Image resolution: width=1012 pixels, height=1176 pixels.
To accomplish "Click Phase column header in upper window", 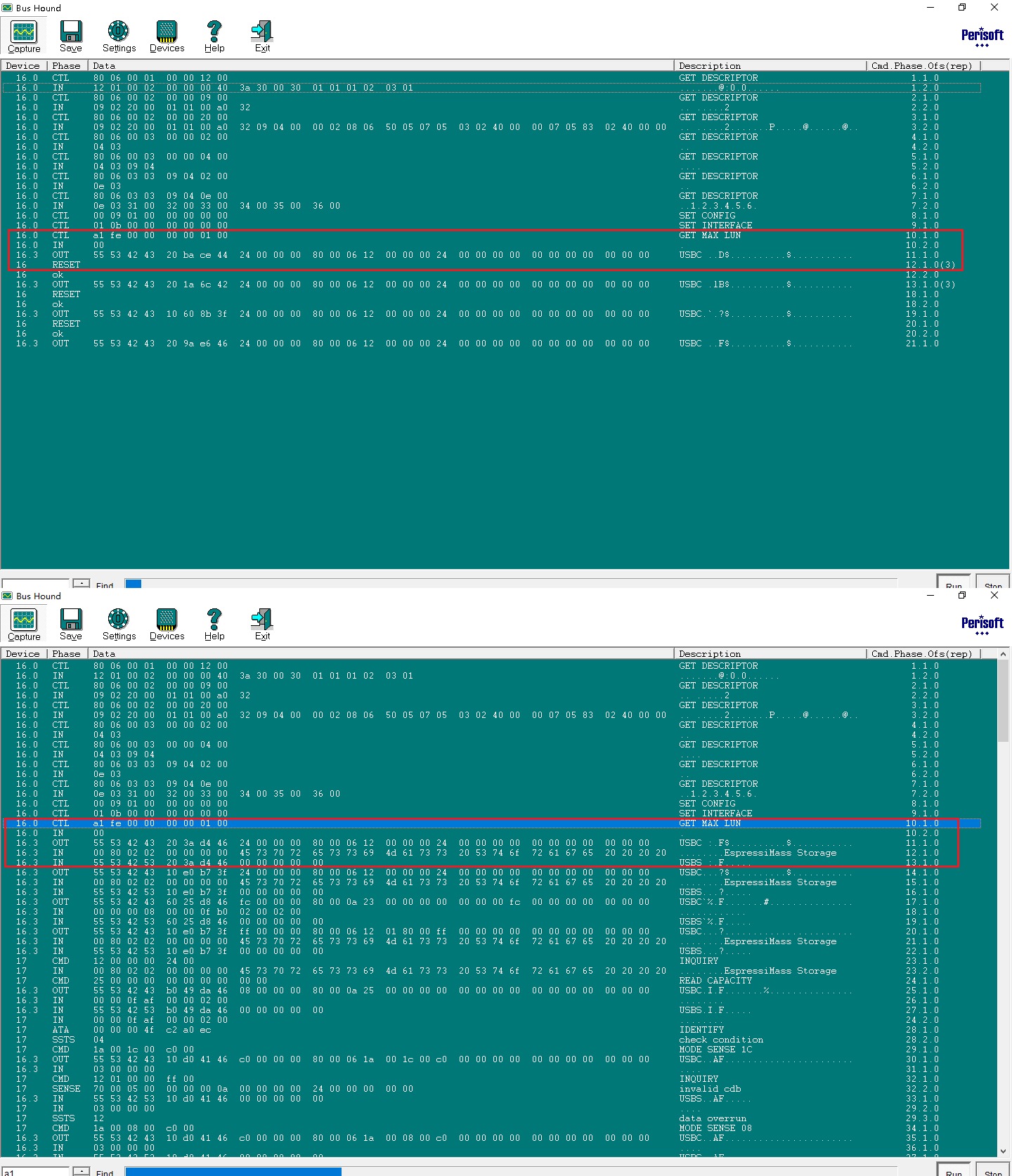I will point(67,65).
